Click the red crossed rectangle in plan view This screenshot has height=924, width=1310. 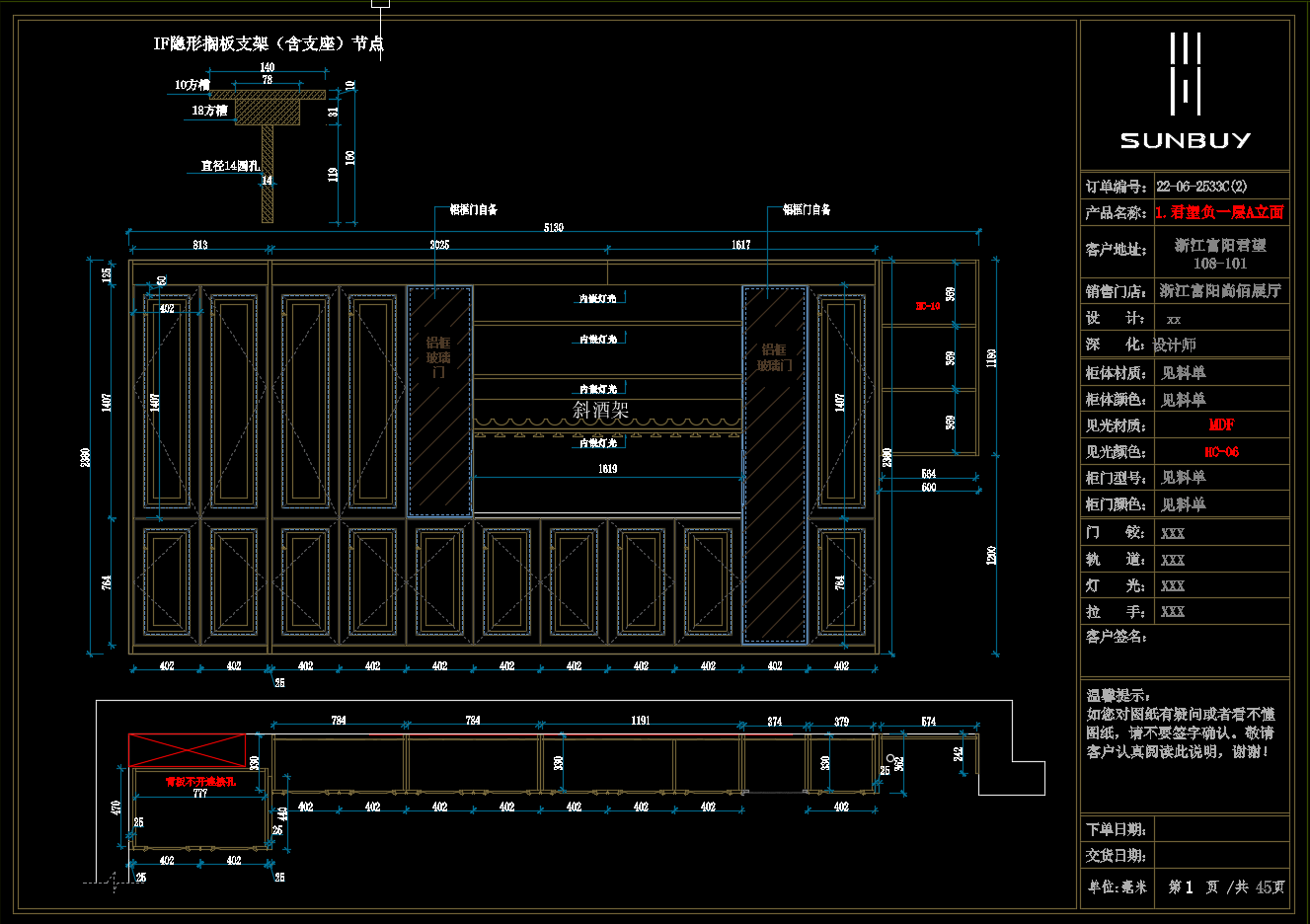[x=188, y=750]
